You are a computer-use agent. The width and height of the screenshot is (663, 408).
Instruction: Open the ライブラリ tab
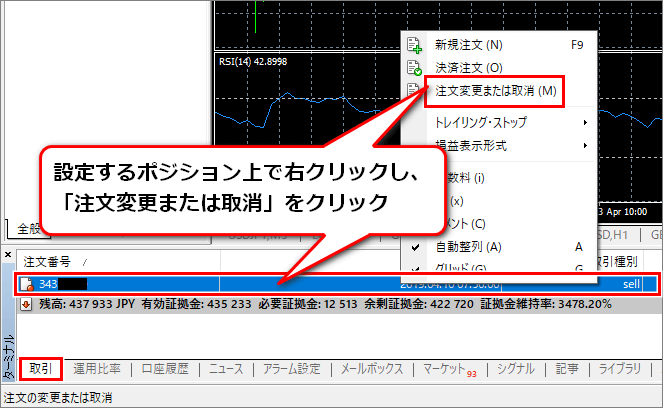[x=620, y=369]
